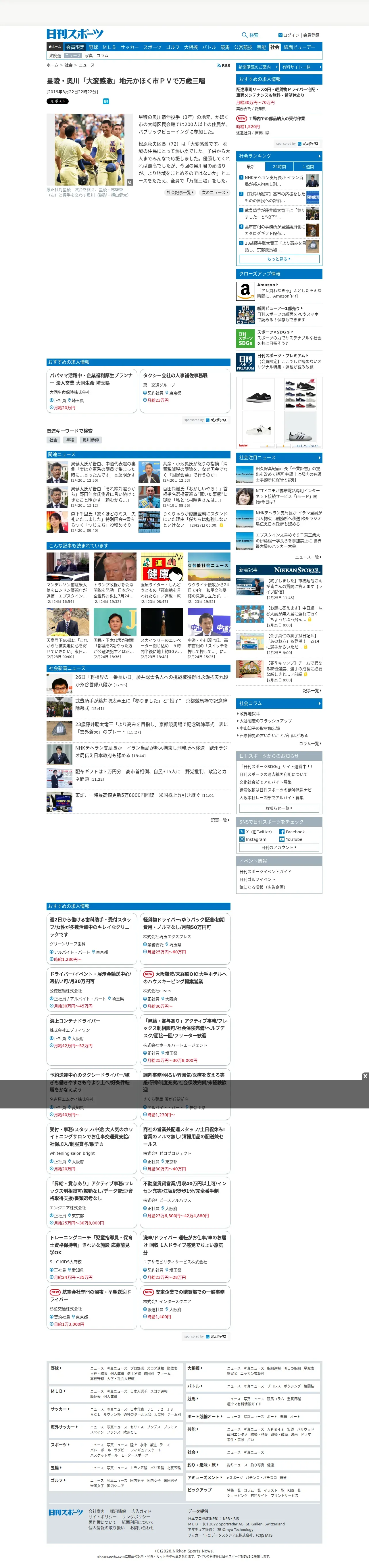This screenshot has width=369, height=1568.
Task: Open the 社会ランキング header arrow
Action: click(x=320, y=156)
